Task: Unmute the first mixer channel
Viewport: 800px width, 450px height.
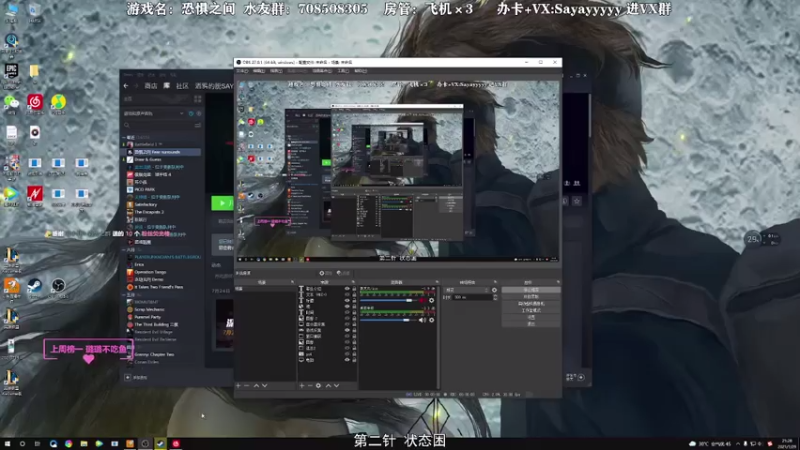Action: [422, 301]
